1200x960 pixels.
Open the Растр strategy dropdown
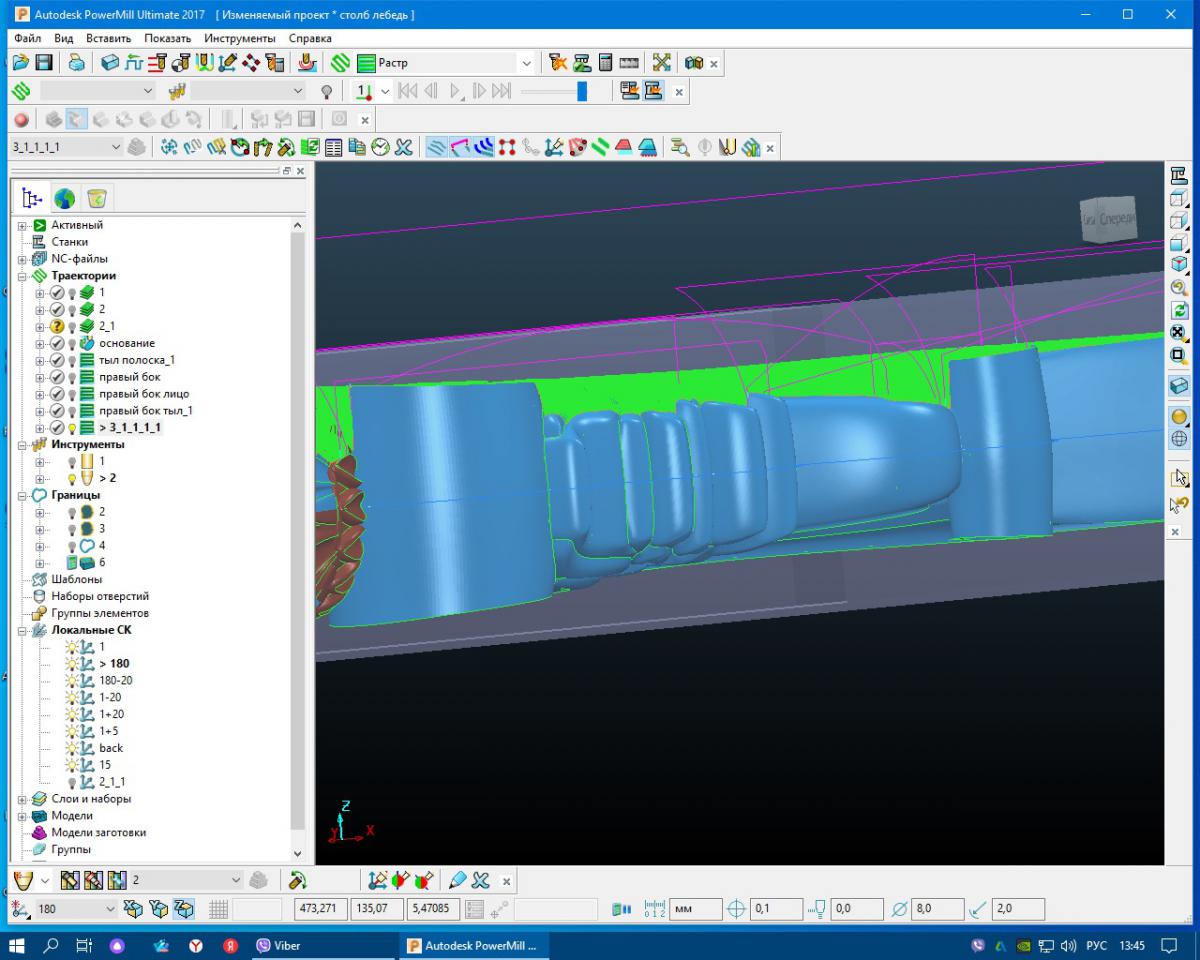(x=527, y=63)
